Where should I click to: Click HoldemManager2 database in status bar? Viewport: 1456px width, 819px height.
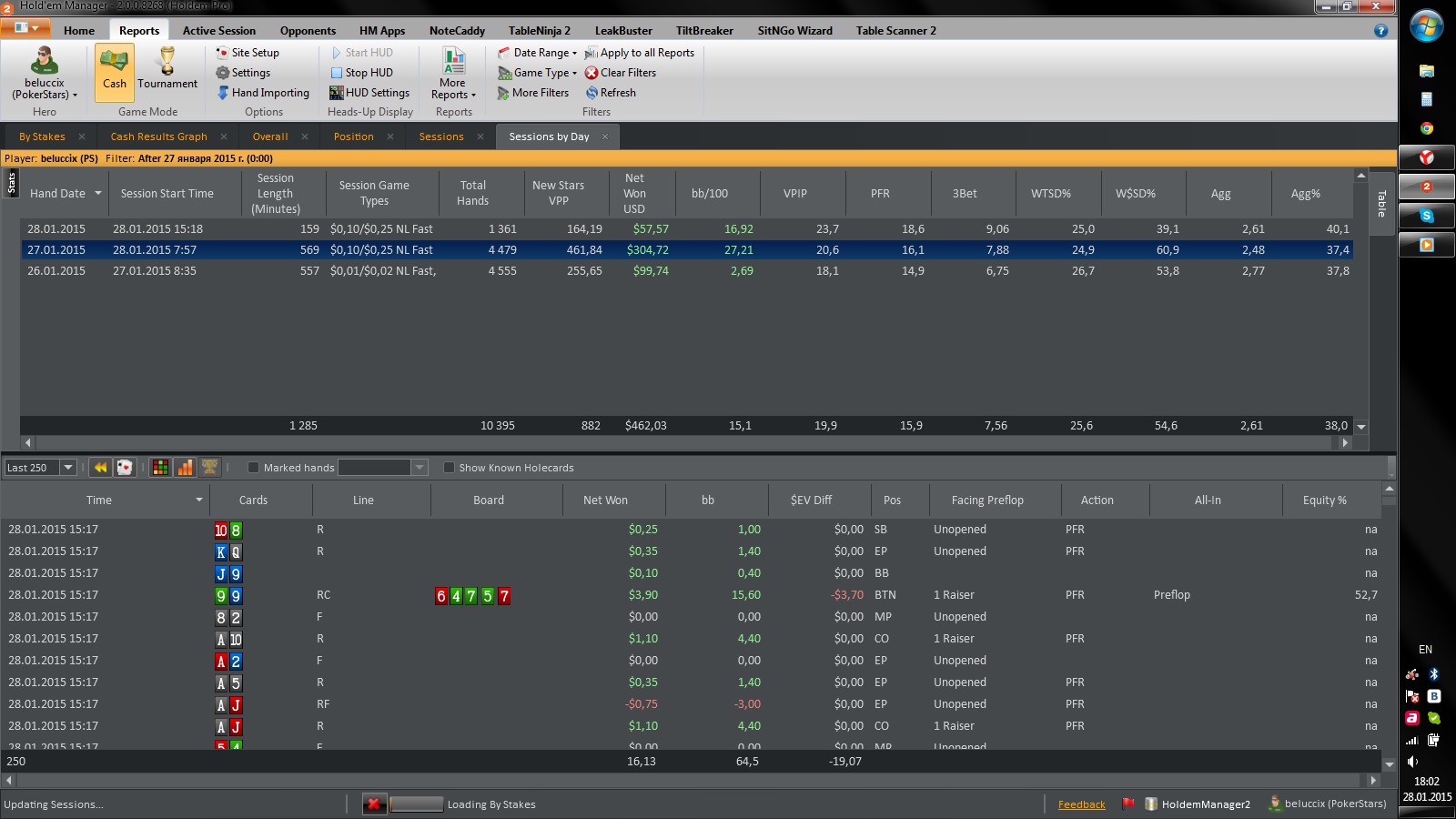1198,804
